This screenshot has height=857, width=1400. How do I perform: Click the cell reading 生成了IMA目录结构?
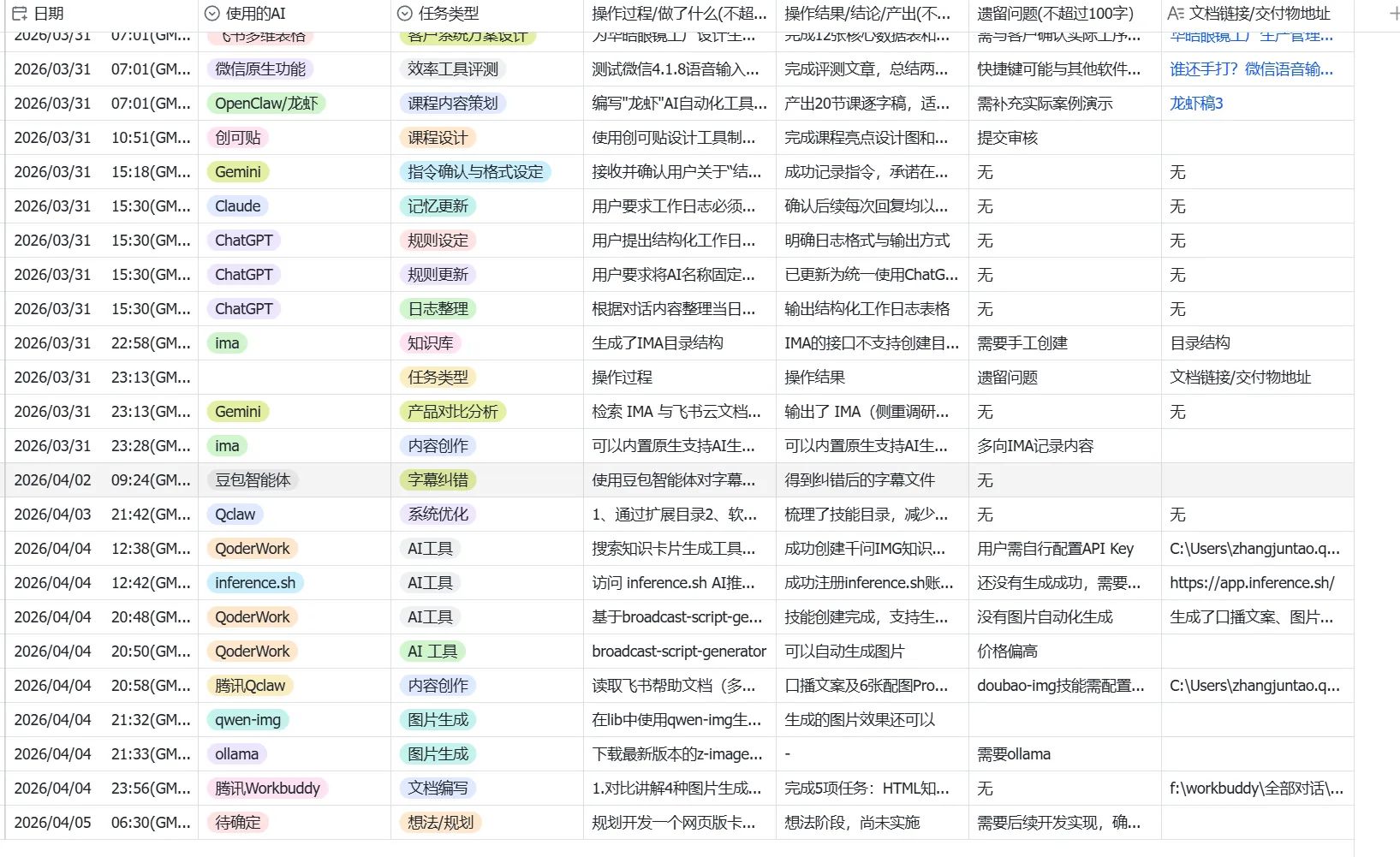click(680, 343)
